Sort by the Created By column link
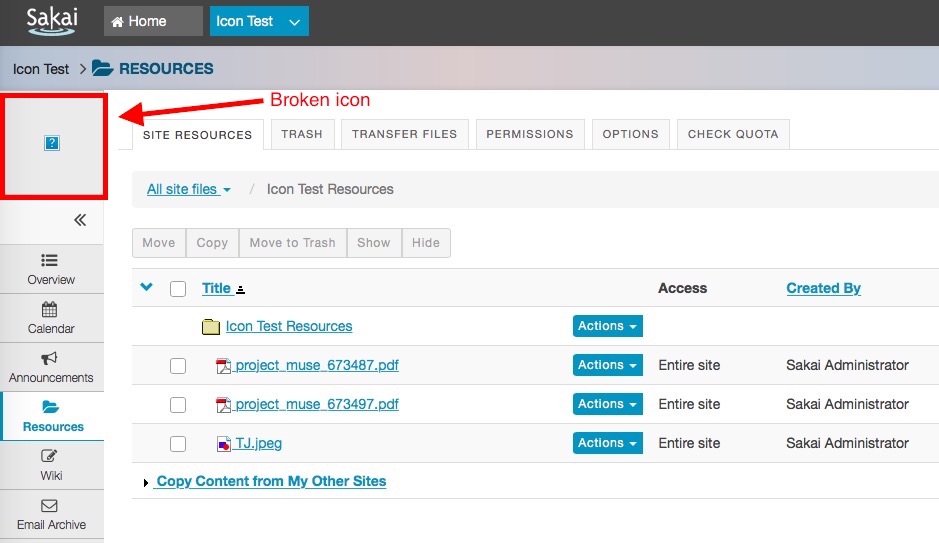Viewport: 939px width, 543px height. (x=823, y=288)
